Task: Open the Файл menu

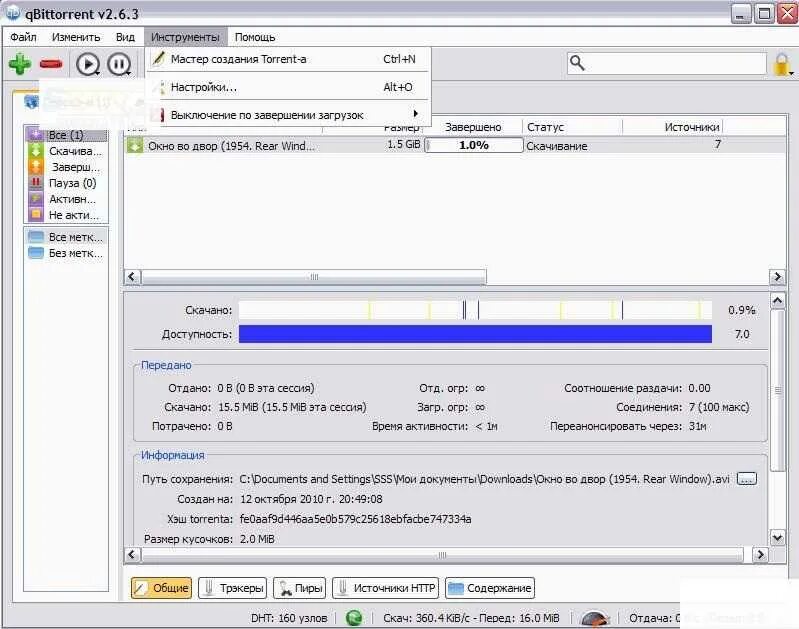Action: pyautogui.click(x=23, y=37)
